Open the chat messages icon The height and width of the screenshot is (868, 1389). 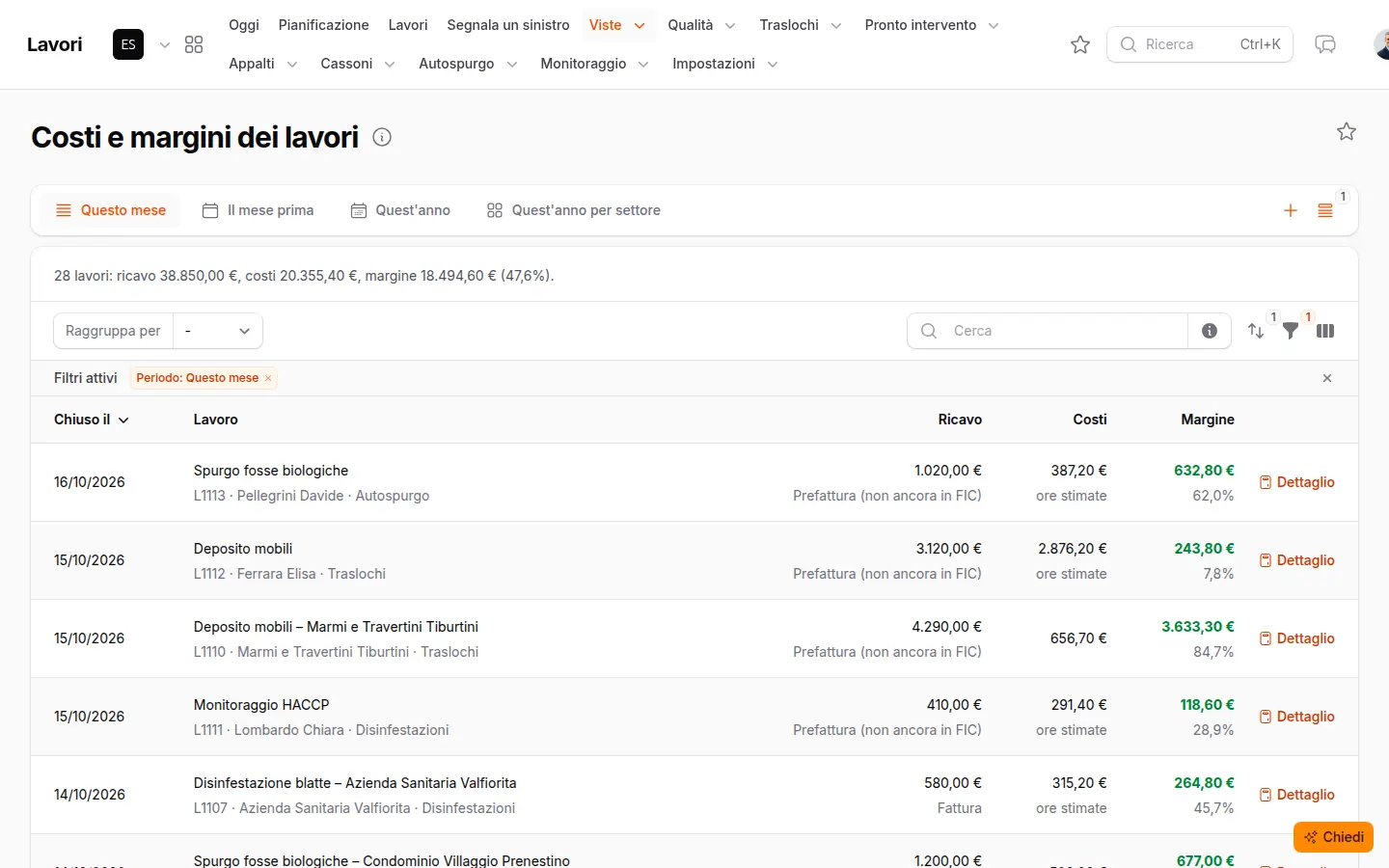click(1325, 44)
